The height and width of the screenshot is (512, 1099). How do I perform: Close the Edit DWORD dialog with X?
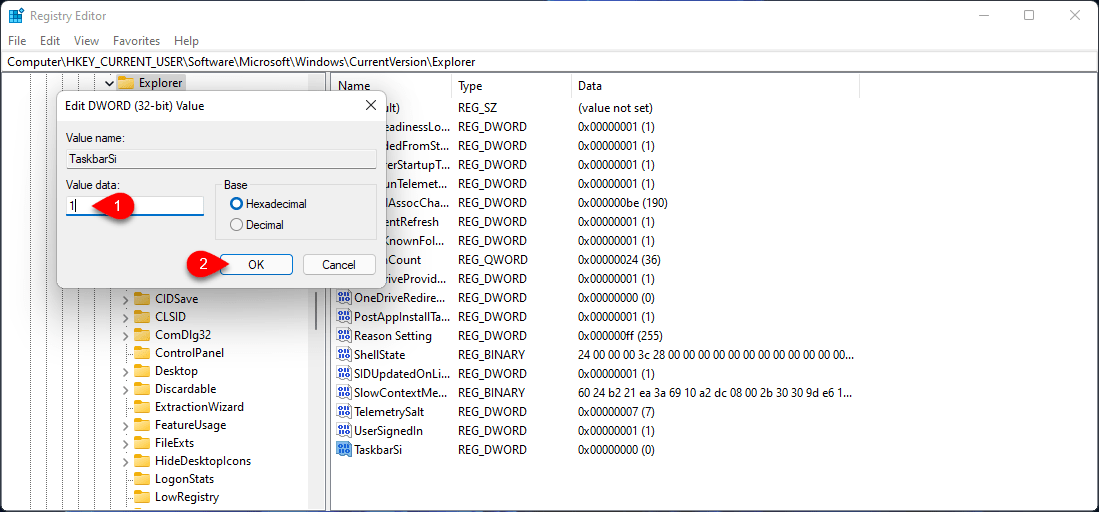371,106
